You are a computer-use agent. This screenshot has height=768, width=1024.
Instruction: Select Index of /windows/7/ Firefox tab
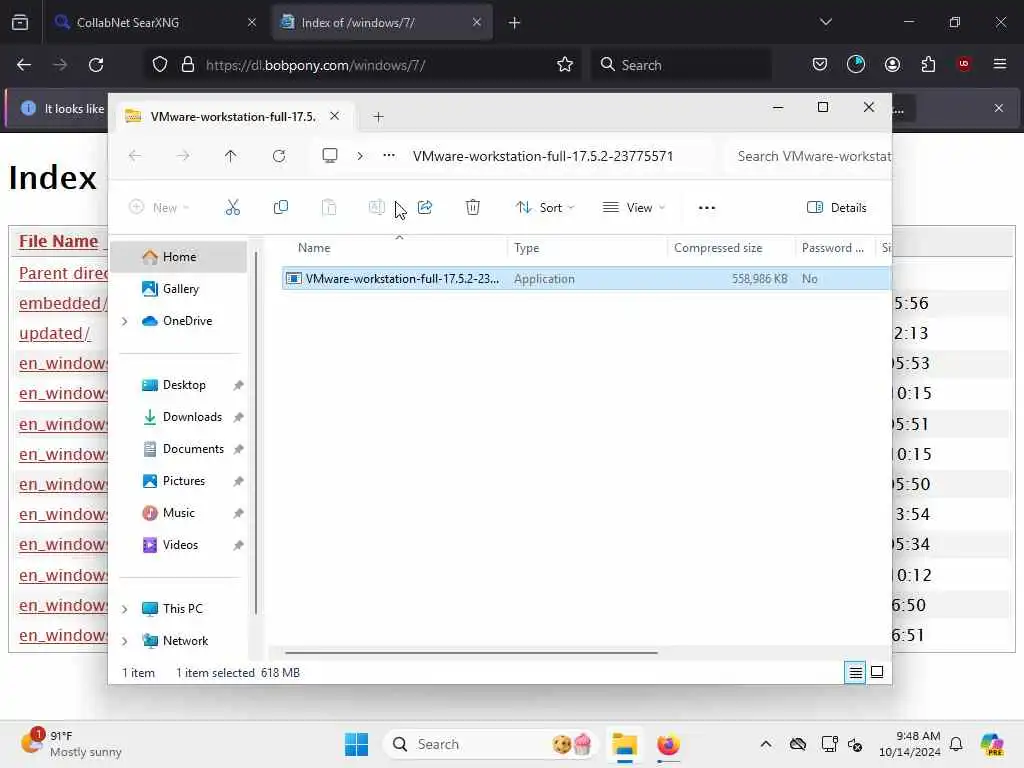click(382, 22)
